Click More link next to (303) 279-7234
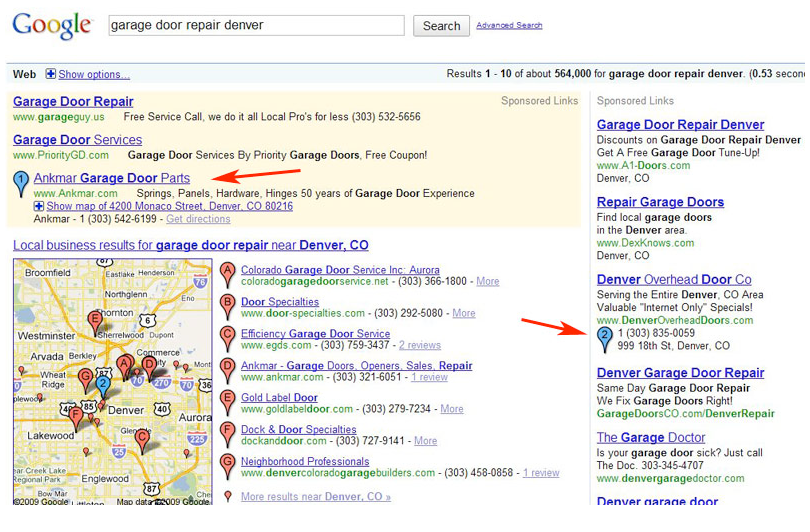The height and width of the screenshot is (532, 810). pos(452,409)
